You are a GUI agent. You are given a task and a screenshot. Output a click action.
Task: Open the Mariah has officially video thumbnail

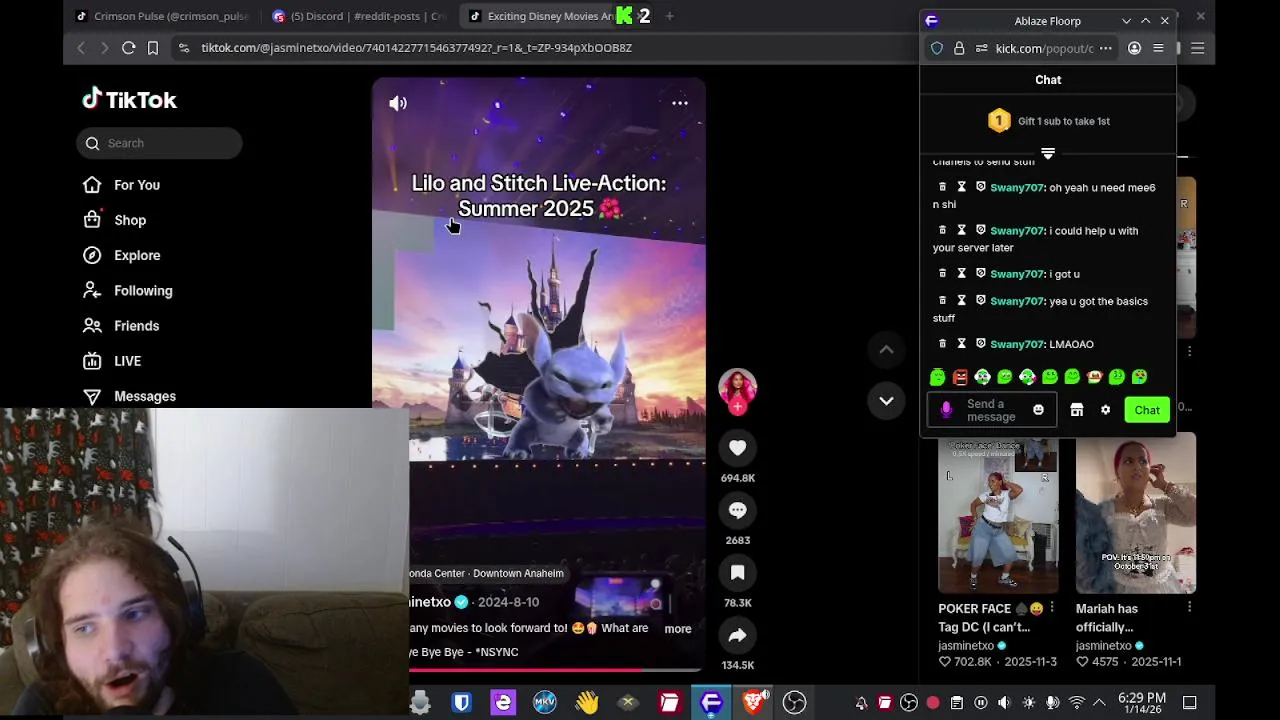(1135, 515)
